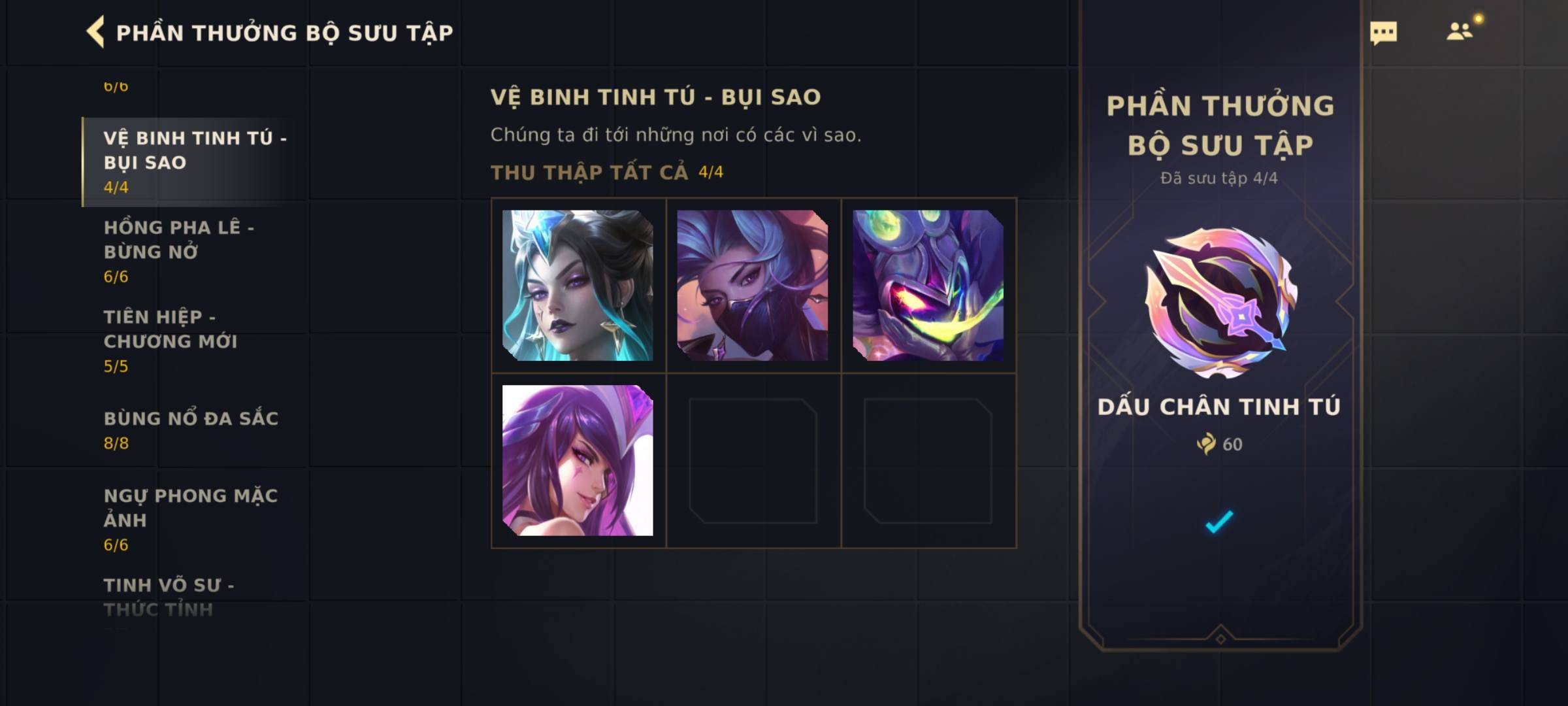The image size is (1568, 706).
Task: Select the silver-crowned champion skin thumbnail
Action: pos(578,285)
